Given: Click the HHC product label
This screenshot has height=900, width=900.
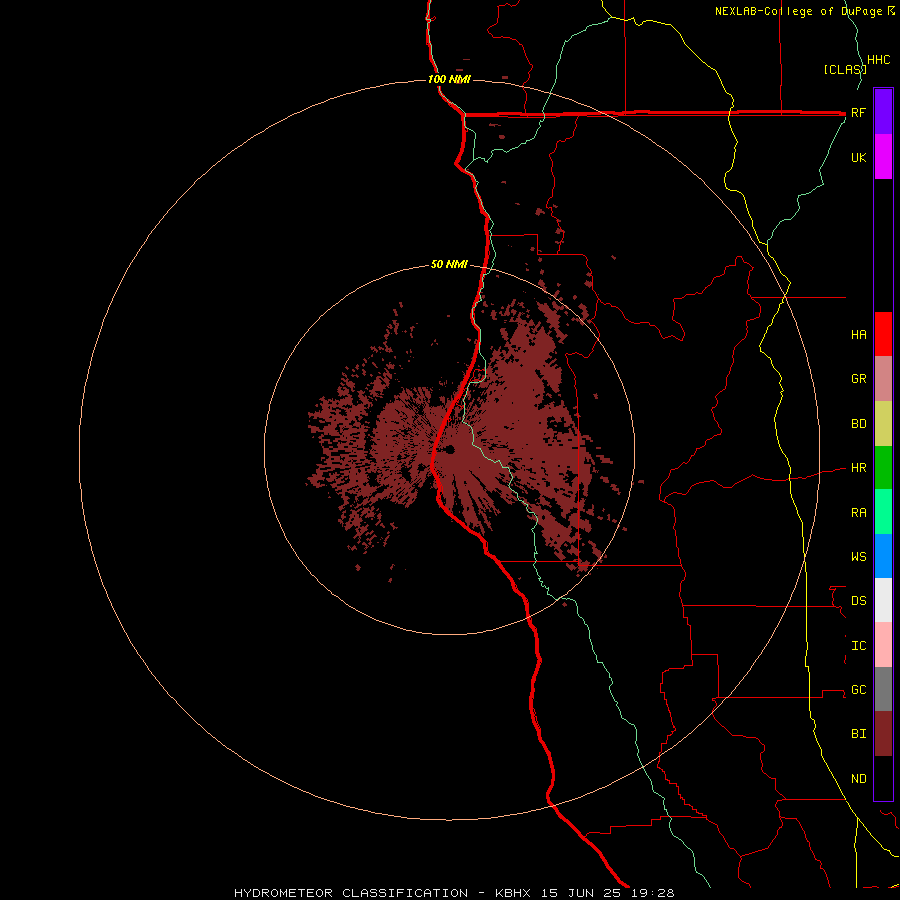Looking at the screenshot, I should tap(878, 60).
